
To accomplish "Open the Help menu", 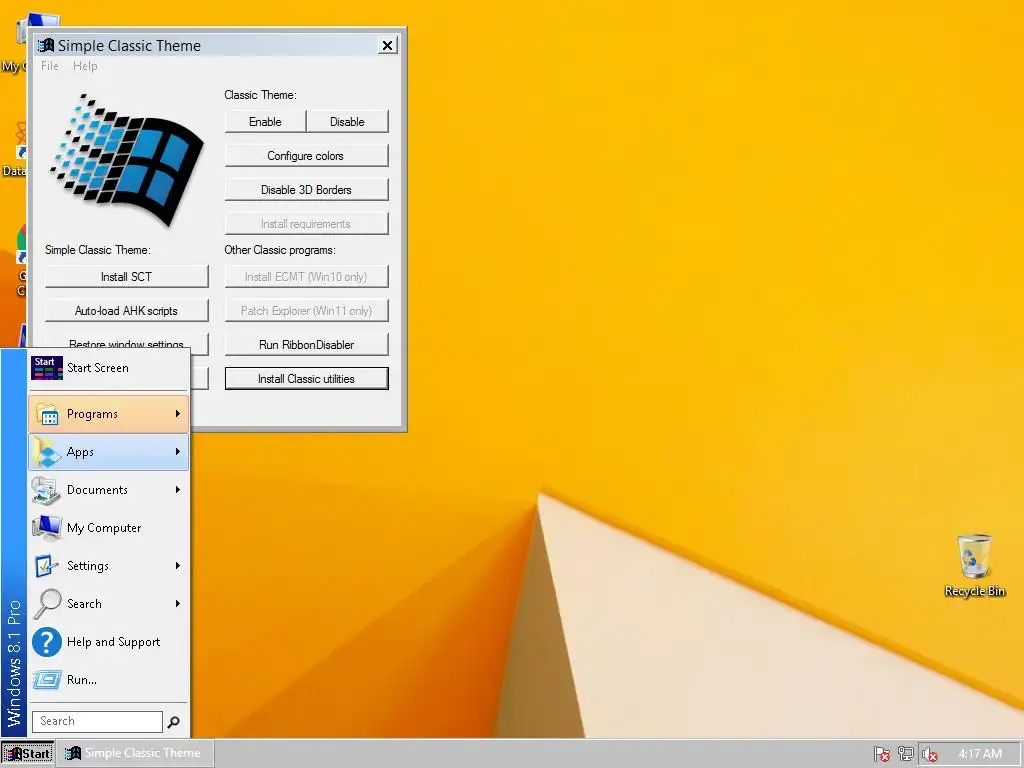I will 85,66.
